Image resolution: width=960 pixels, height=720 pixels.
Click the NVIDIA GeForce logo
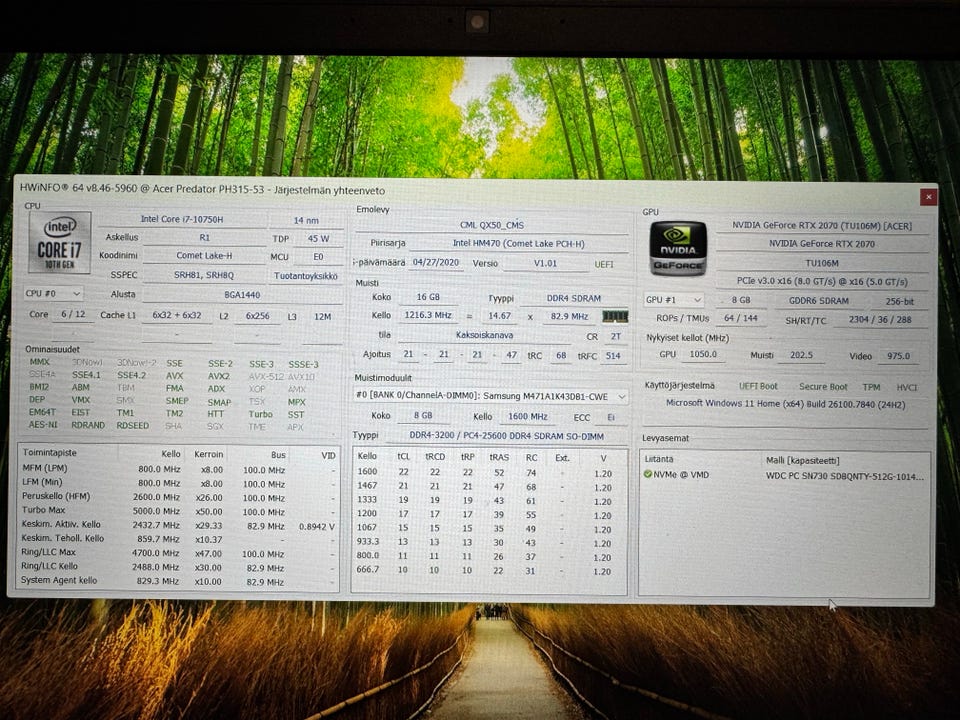[678, 248]
